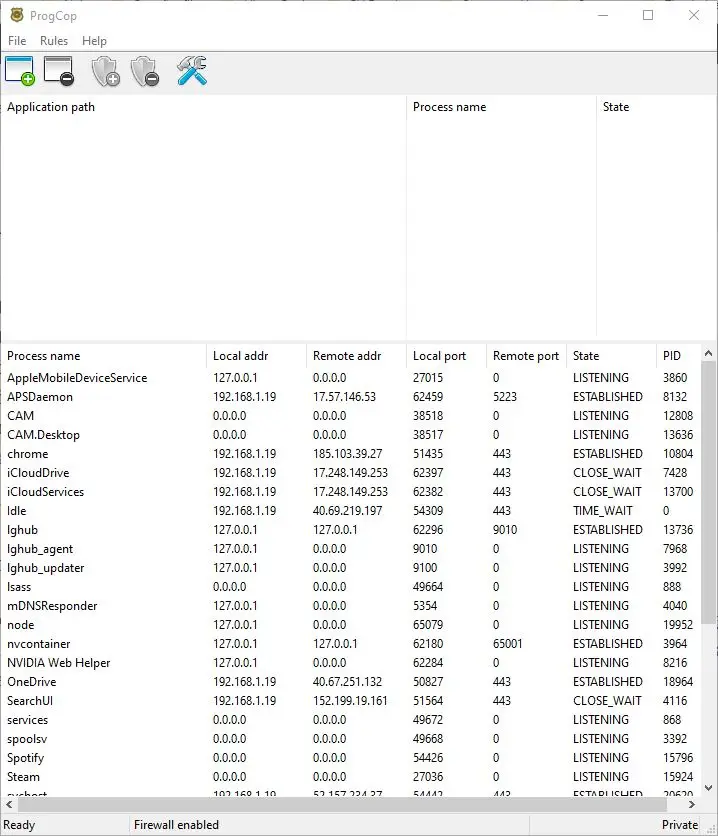718x836 pixels.
Task: Select the SearchUI process row
Action: (x=350, y=701)
